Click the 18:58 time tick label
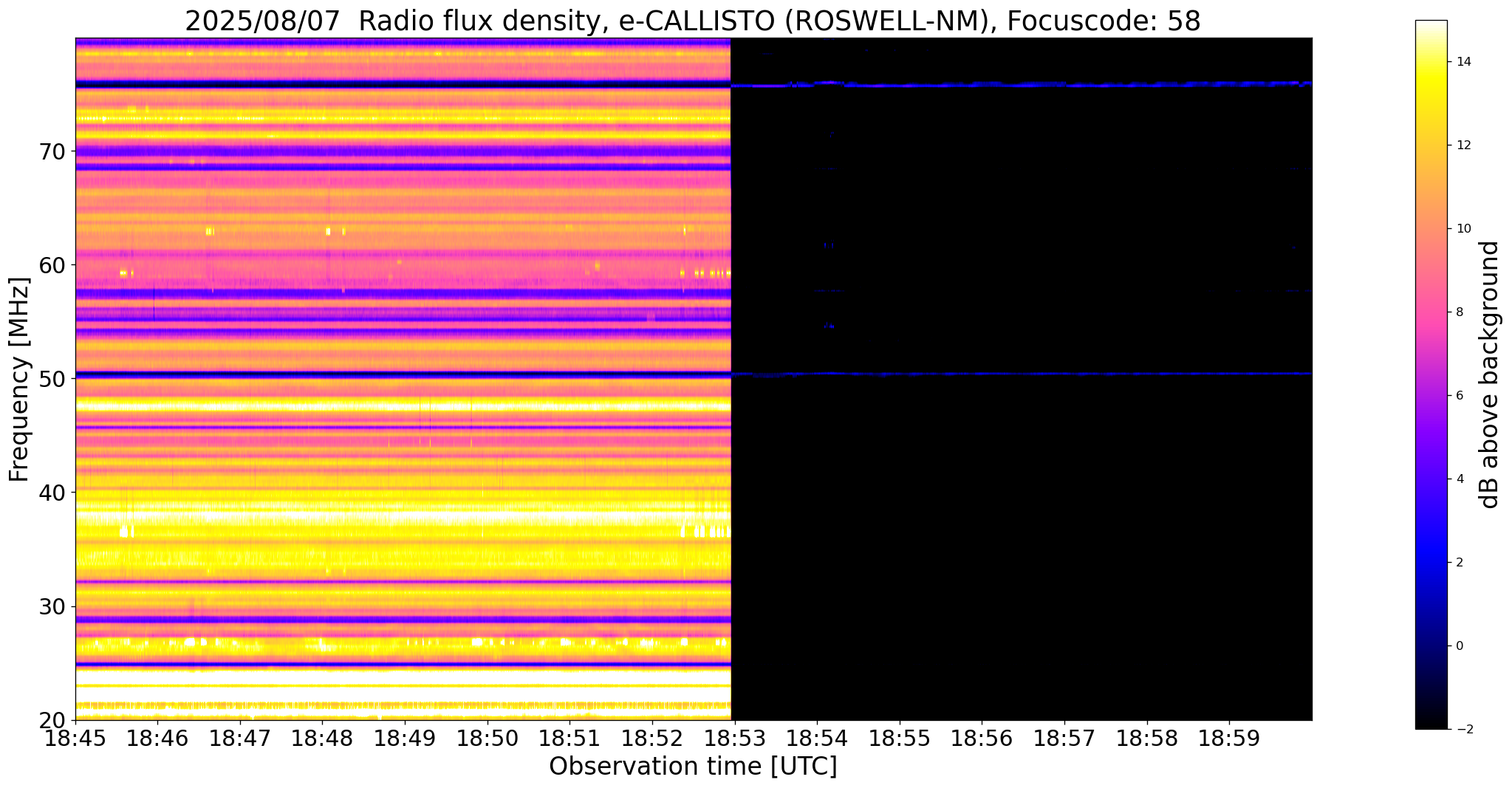Viewport: 1512px width, 788px height. 1146,737
